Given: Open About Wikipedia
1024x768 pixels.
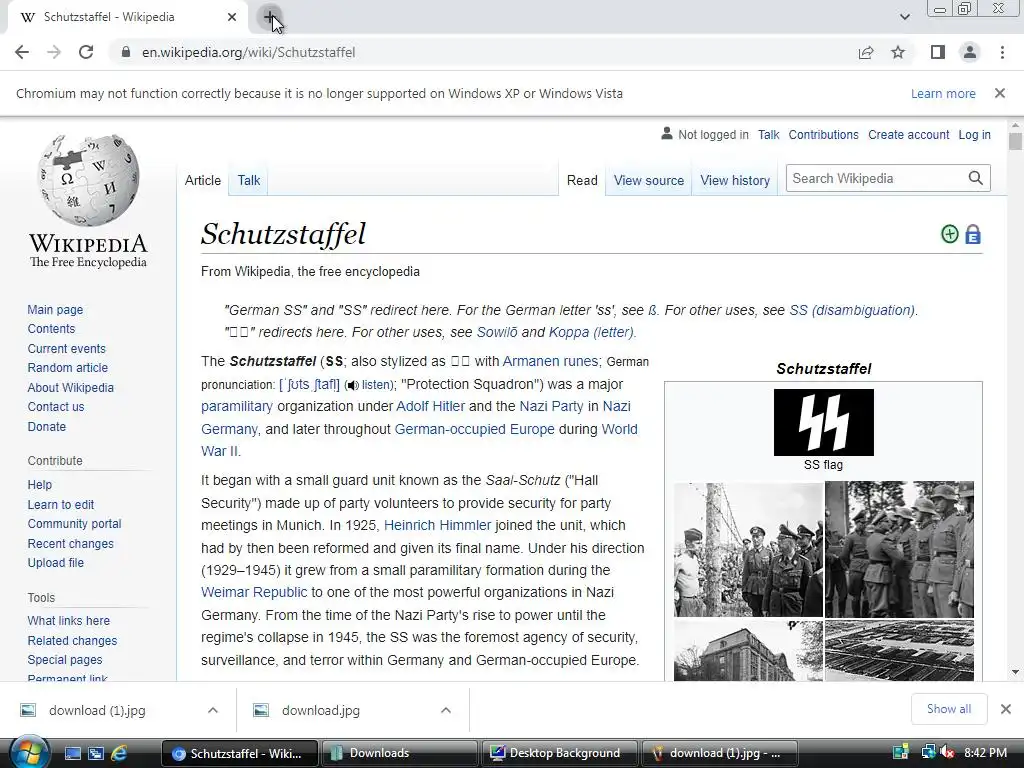Looking at the screenshot, I should click(71, 387).
